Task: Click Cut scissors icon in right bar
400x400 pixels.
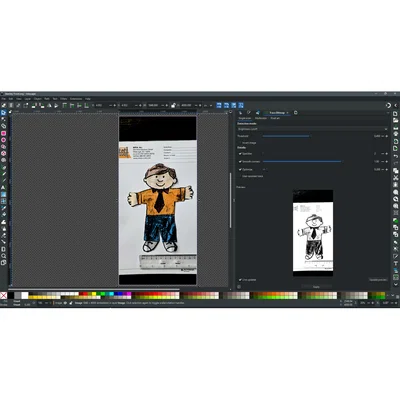Action: tap(396, 178)
